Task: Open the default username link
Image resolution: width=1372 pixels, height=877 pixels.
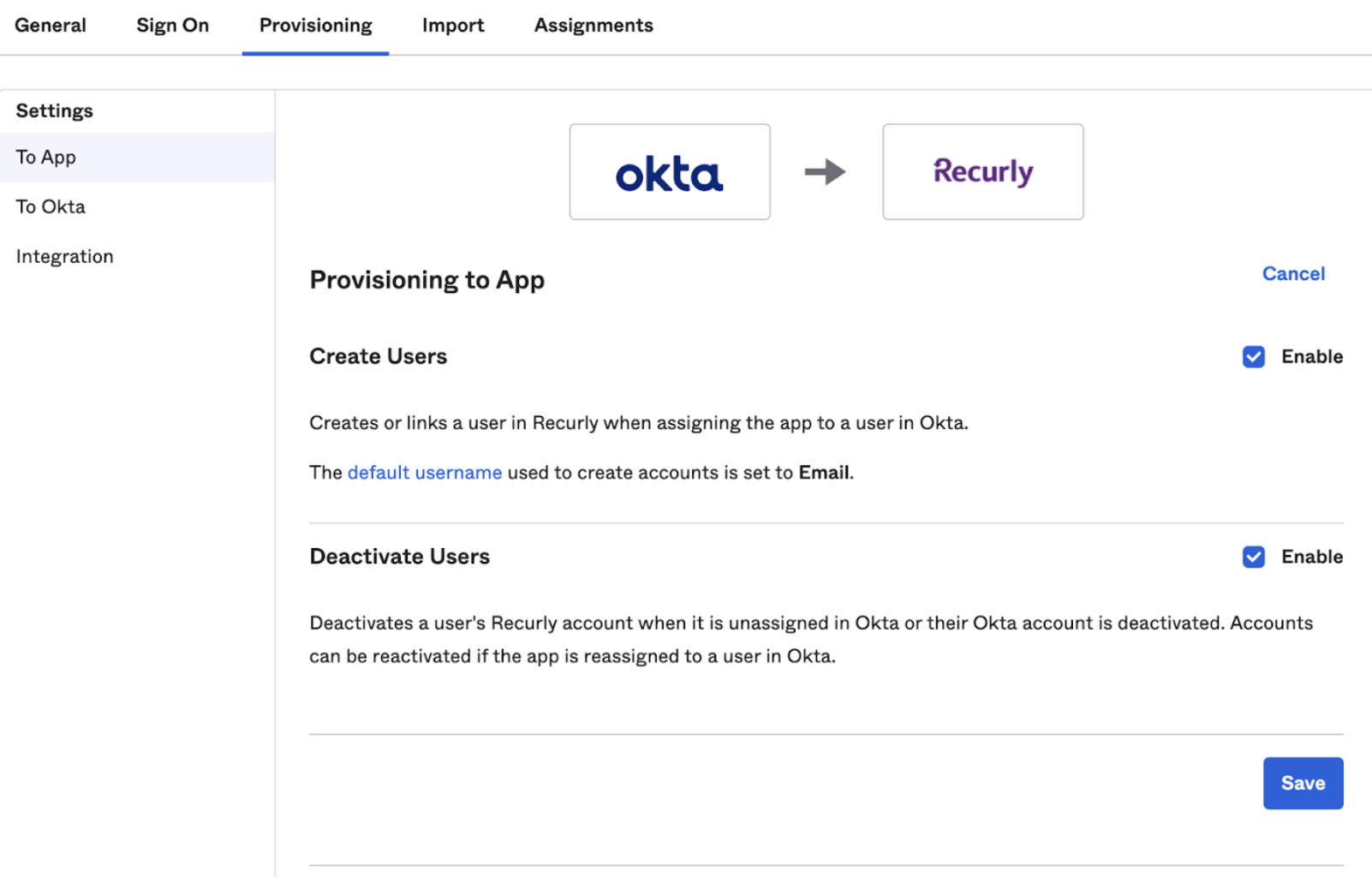Action: [425, 473]
